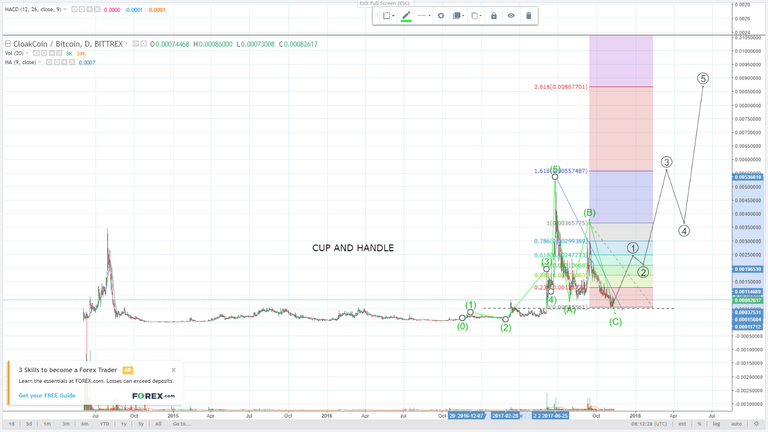Click the FOREX.com logo in ad
This screenshot has width=768, height=432.
153,395
